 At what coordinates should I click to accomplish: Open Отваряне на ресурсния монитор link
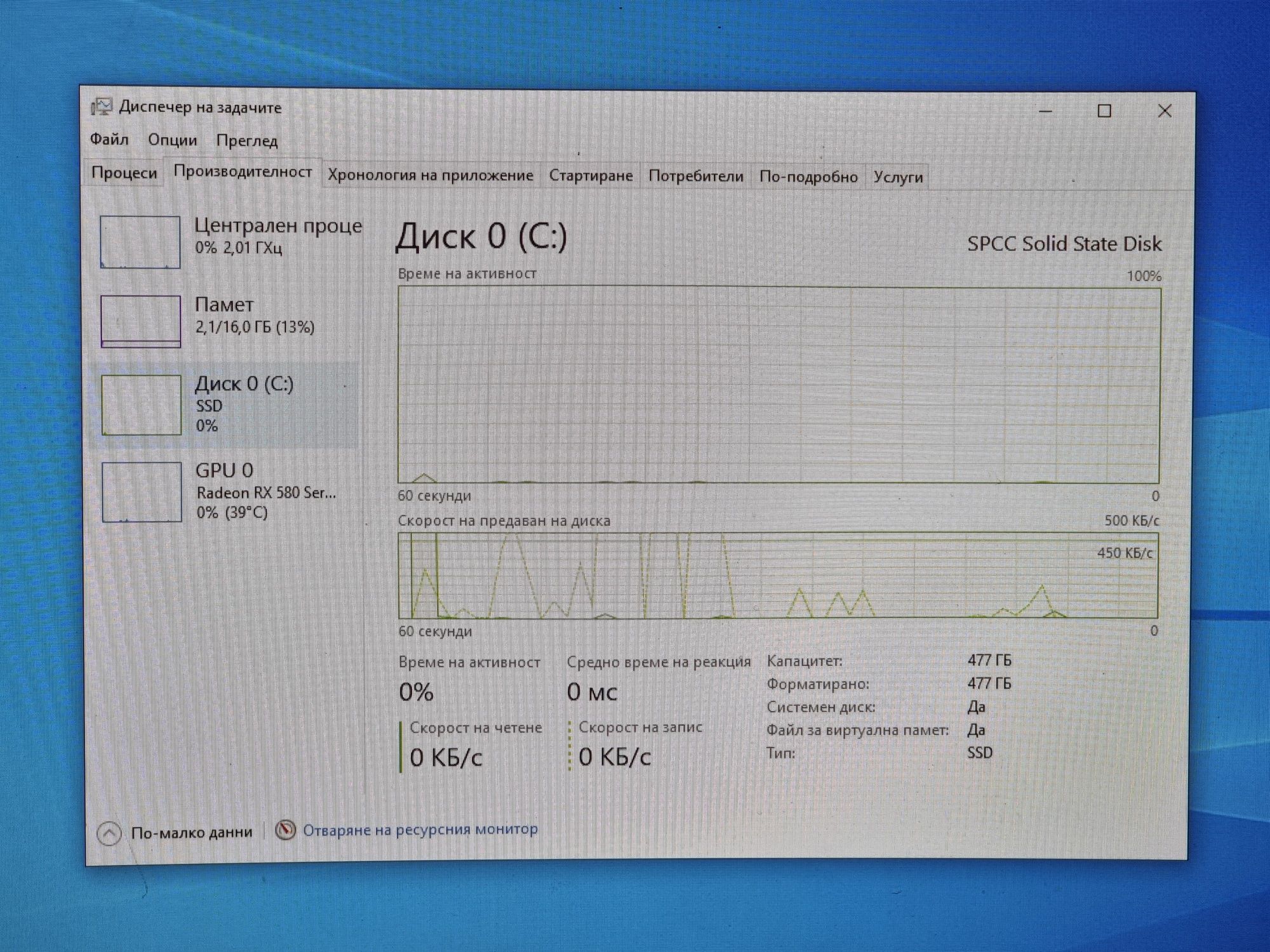point(420,830)
